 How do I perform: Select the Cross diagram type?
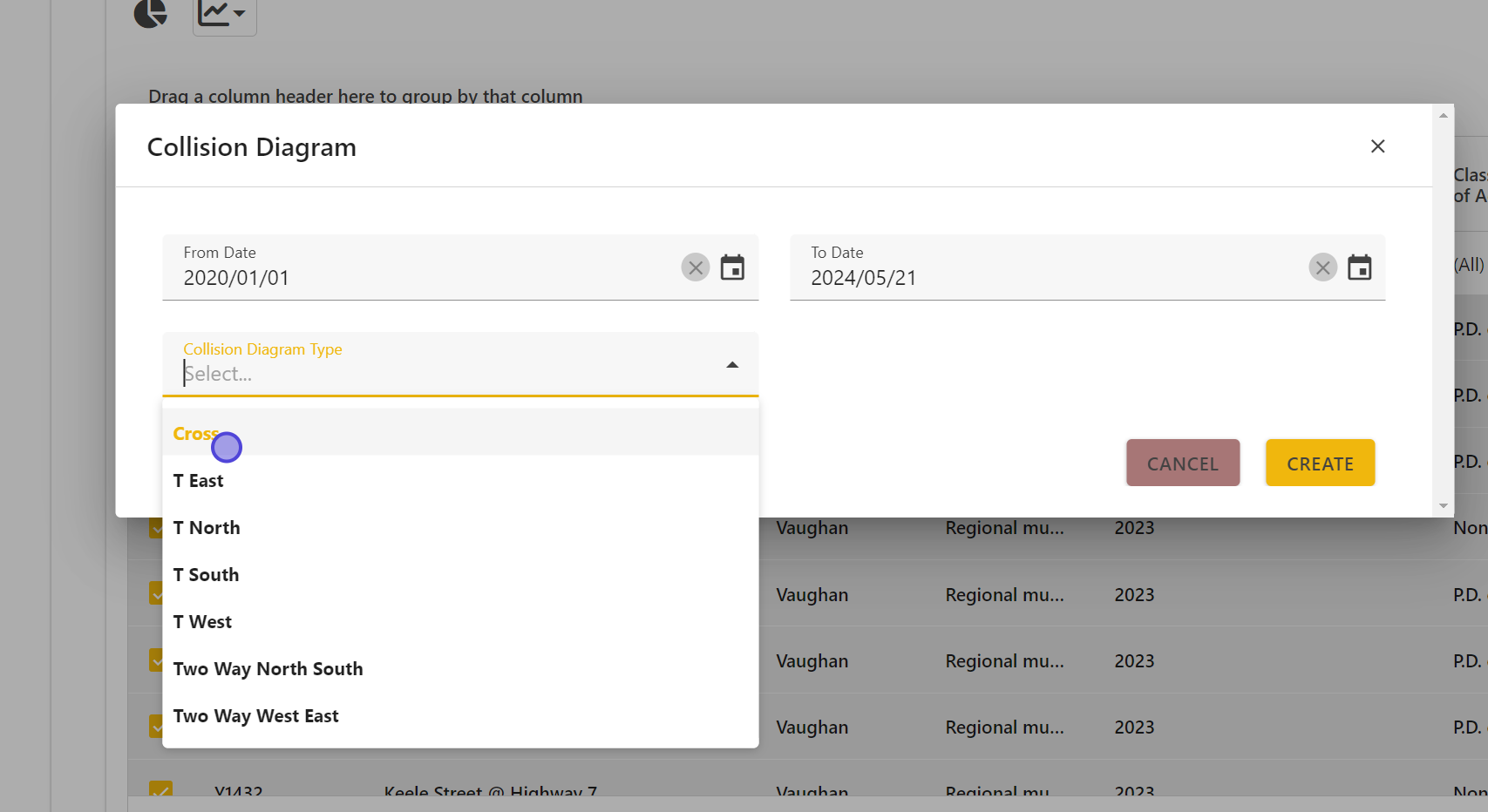point(195,433)
